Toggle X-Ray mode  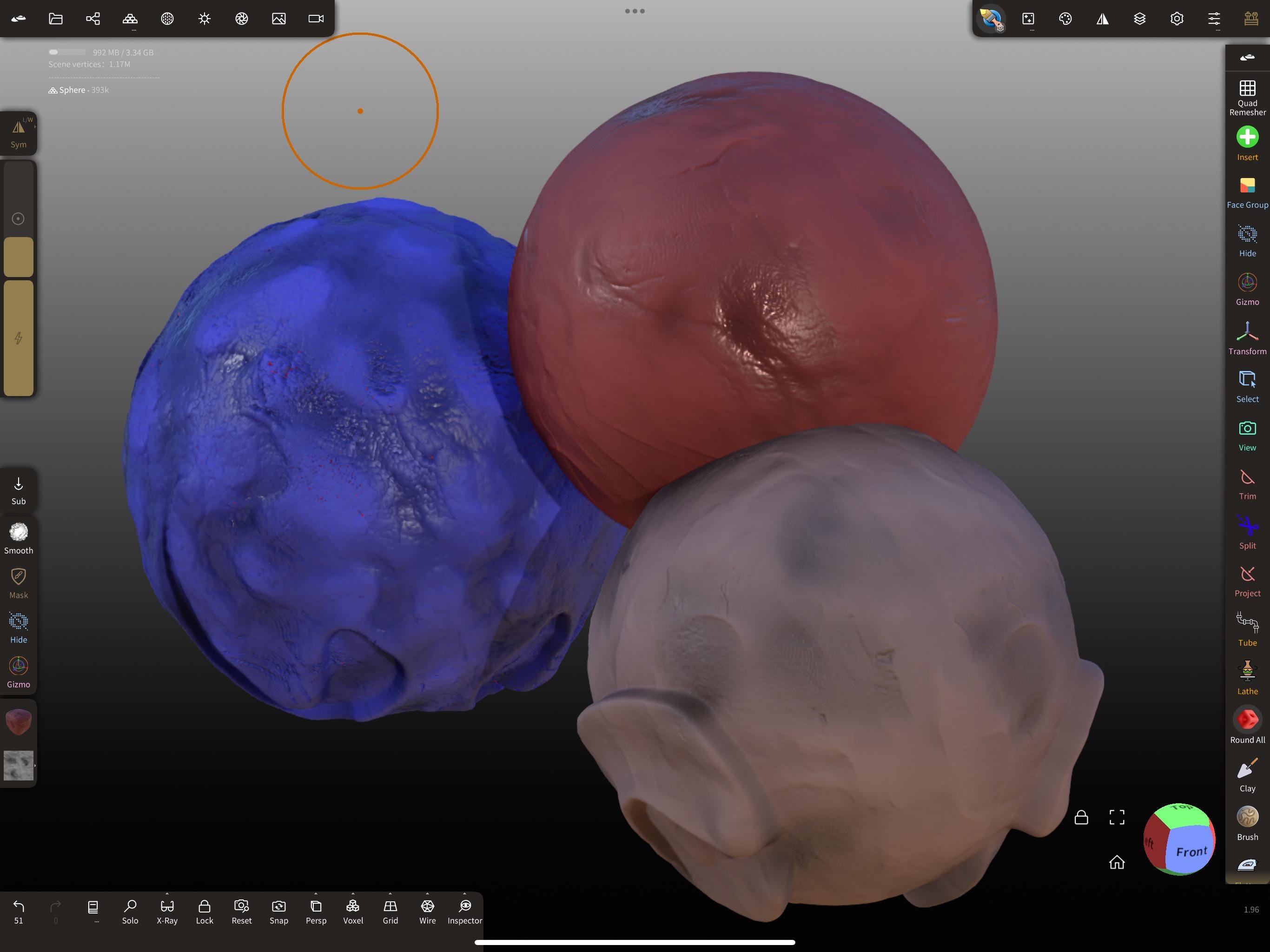point(166,912)
